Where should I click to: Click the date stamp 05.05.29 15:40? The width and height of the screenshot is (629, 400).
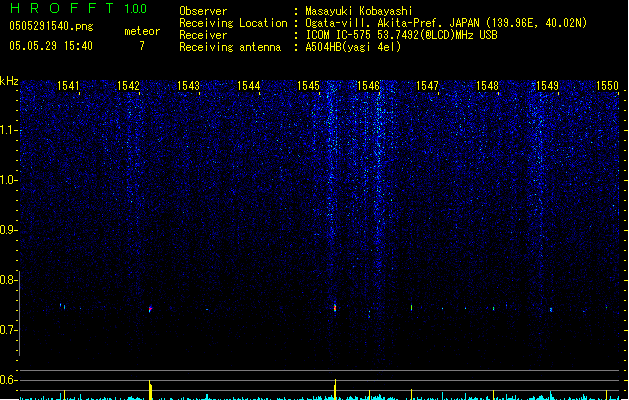(51, 46)
